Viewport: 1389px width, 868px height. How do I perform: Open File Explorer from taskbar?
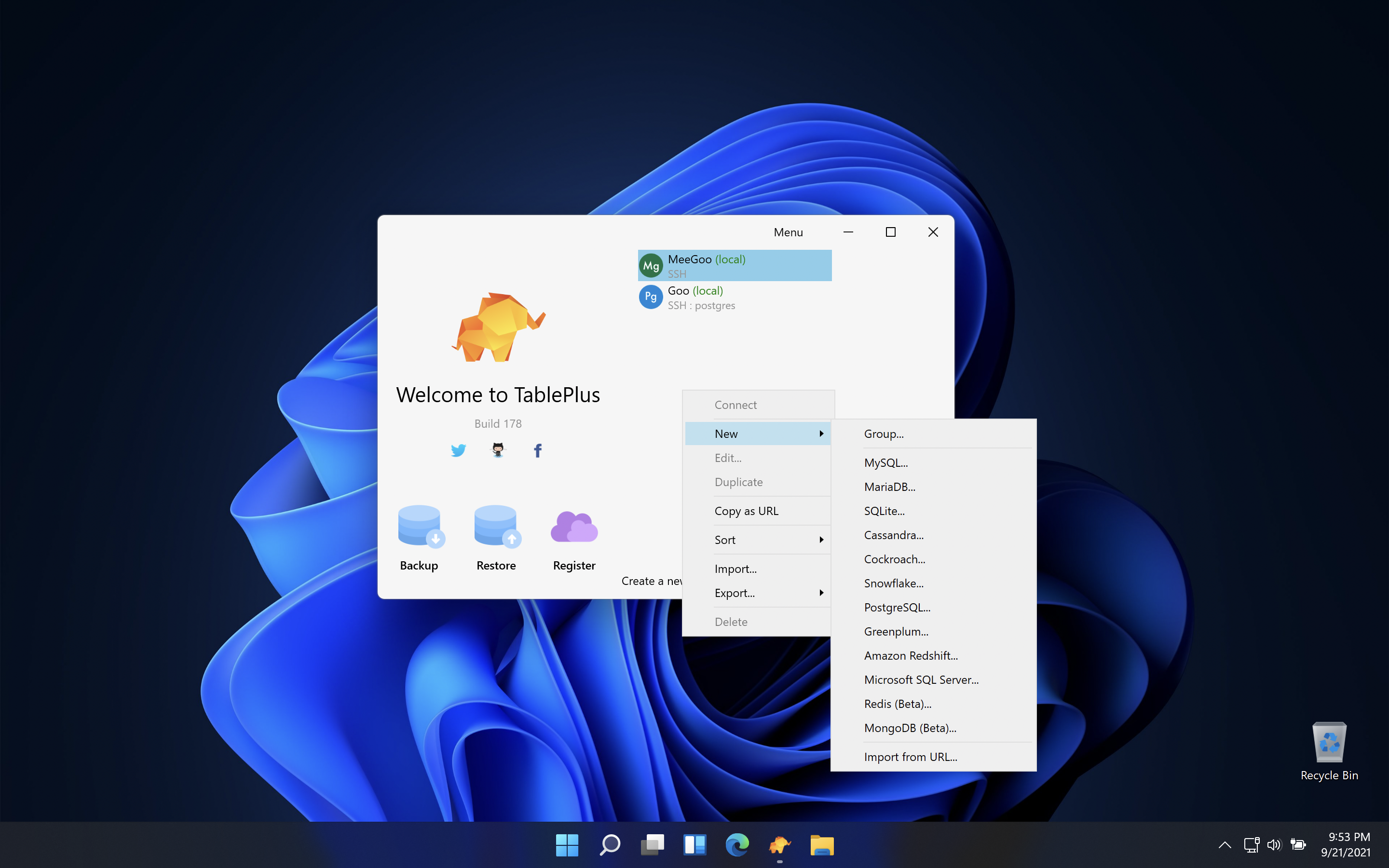pos(822,844)
